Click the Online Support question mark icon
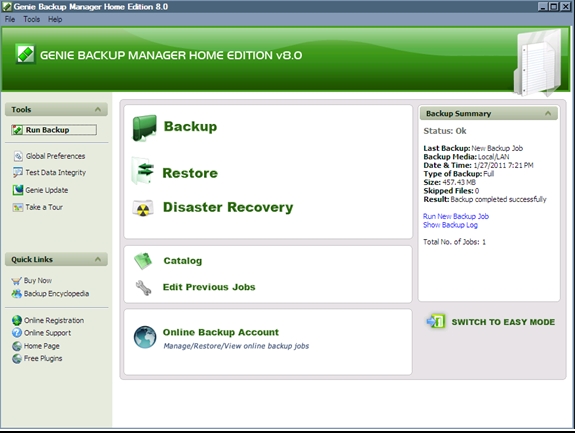The width and height of the screenshot is (576, 433). (x=17, y=333)
